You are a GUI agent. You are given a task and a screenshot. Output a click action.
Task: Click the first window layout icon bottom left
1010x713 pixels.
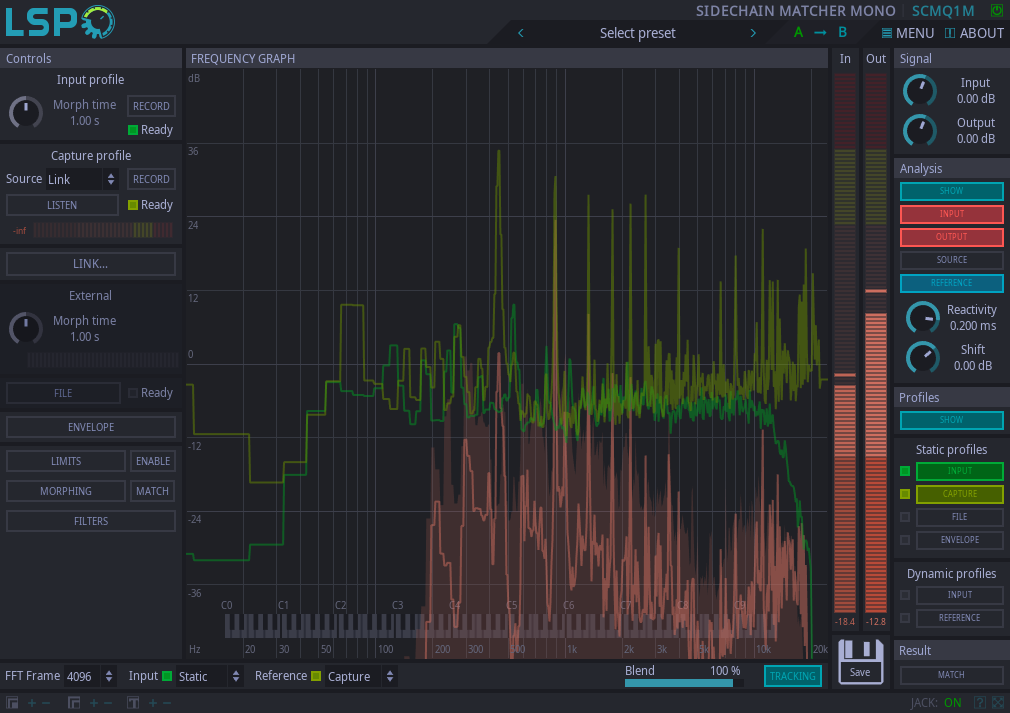[x=12, y=703]
